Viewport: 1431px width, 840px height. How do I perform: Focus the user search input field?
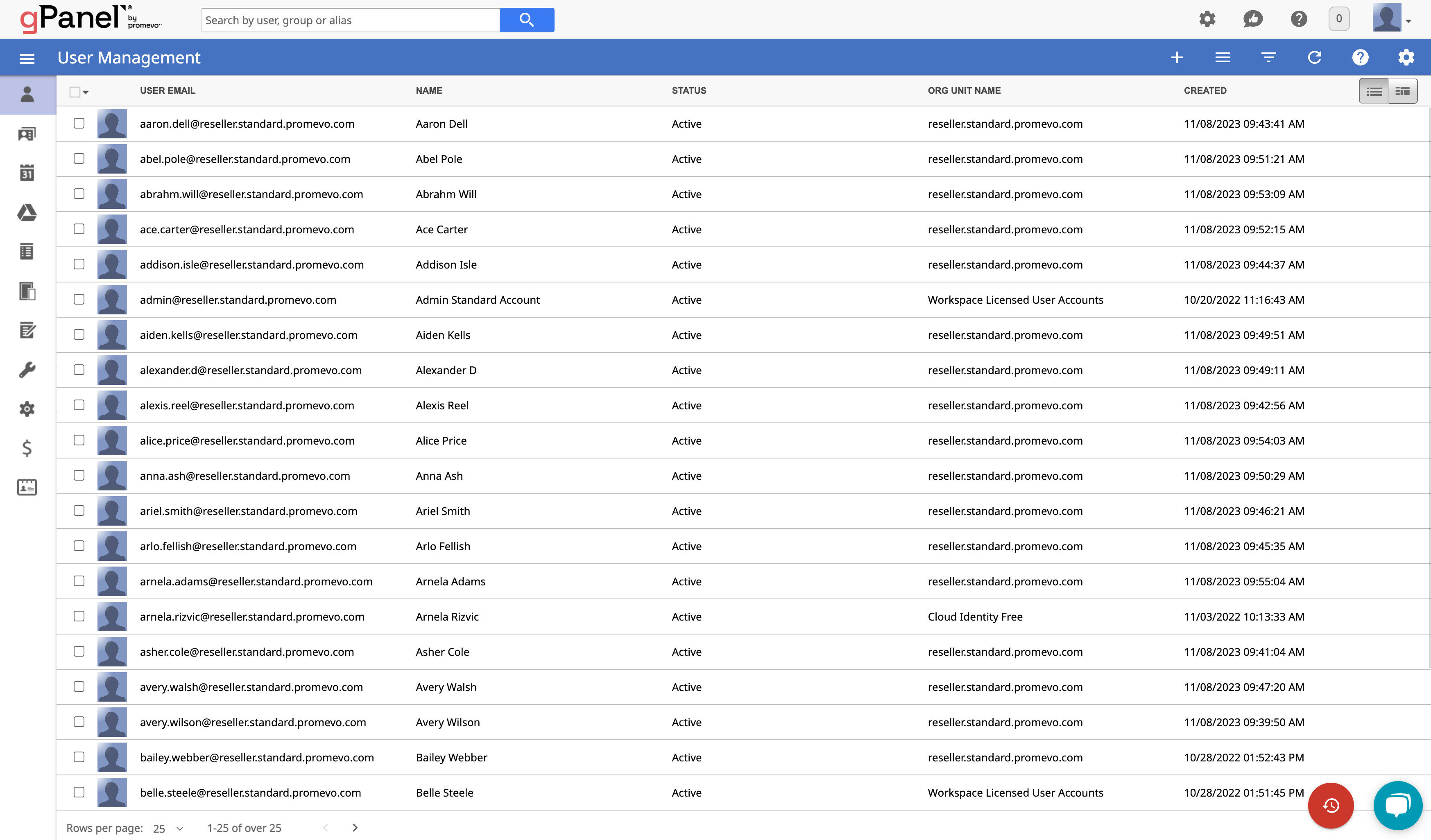coord(350,20)
